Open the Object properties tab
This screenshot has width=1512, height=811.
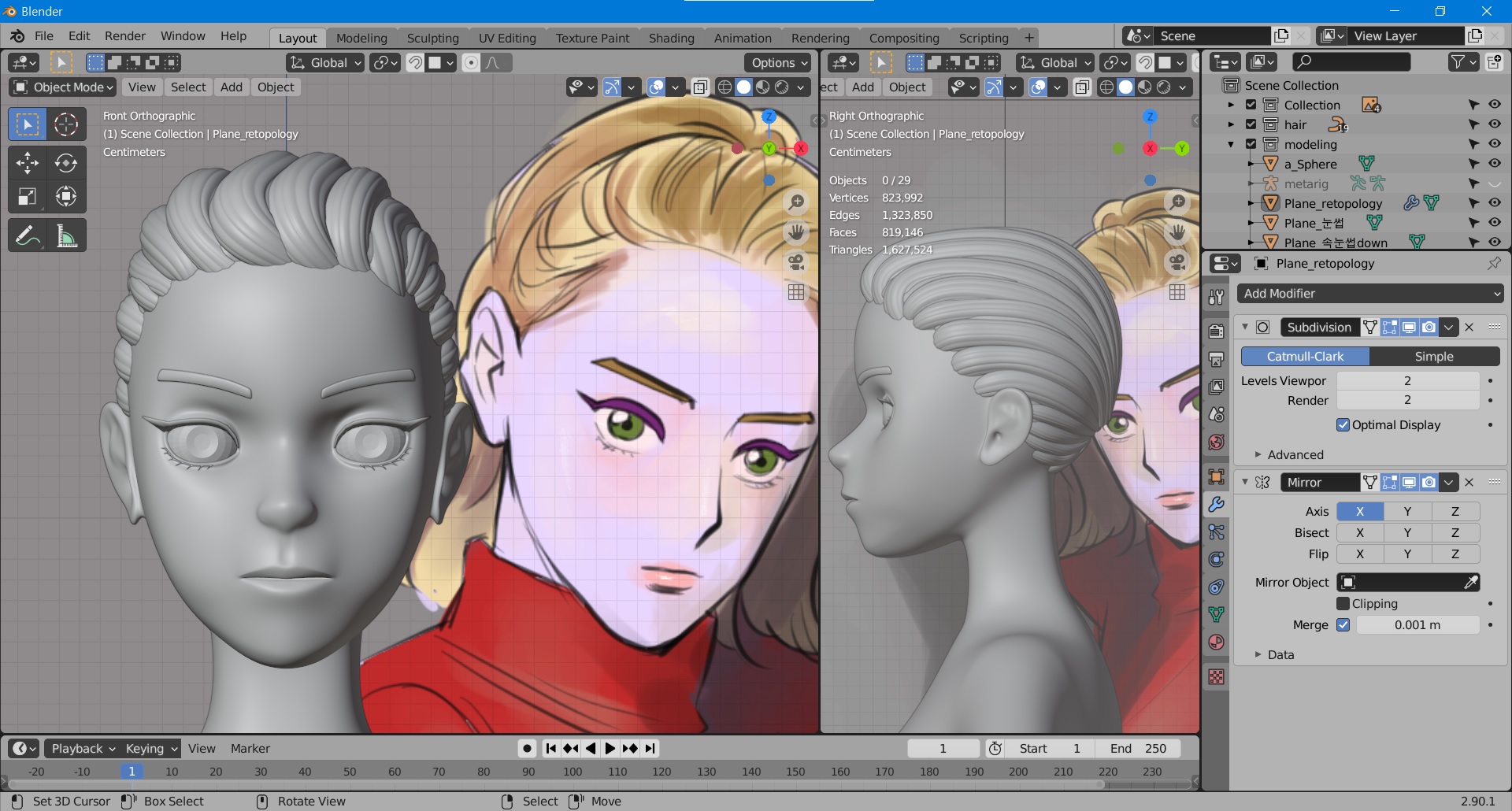[x=1216, y=477]
